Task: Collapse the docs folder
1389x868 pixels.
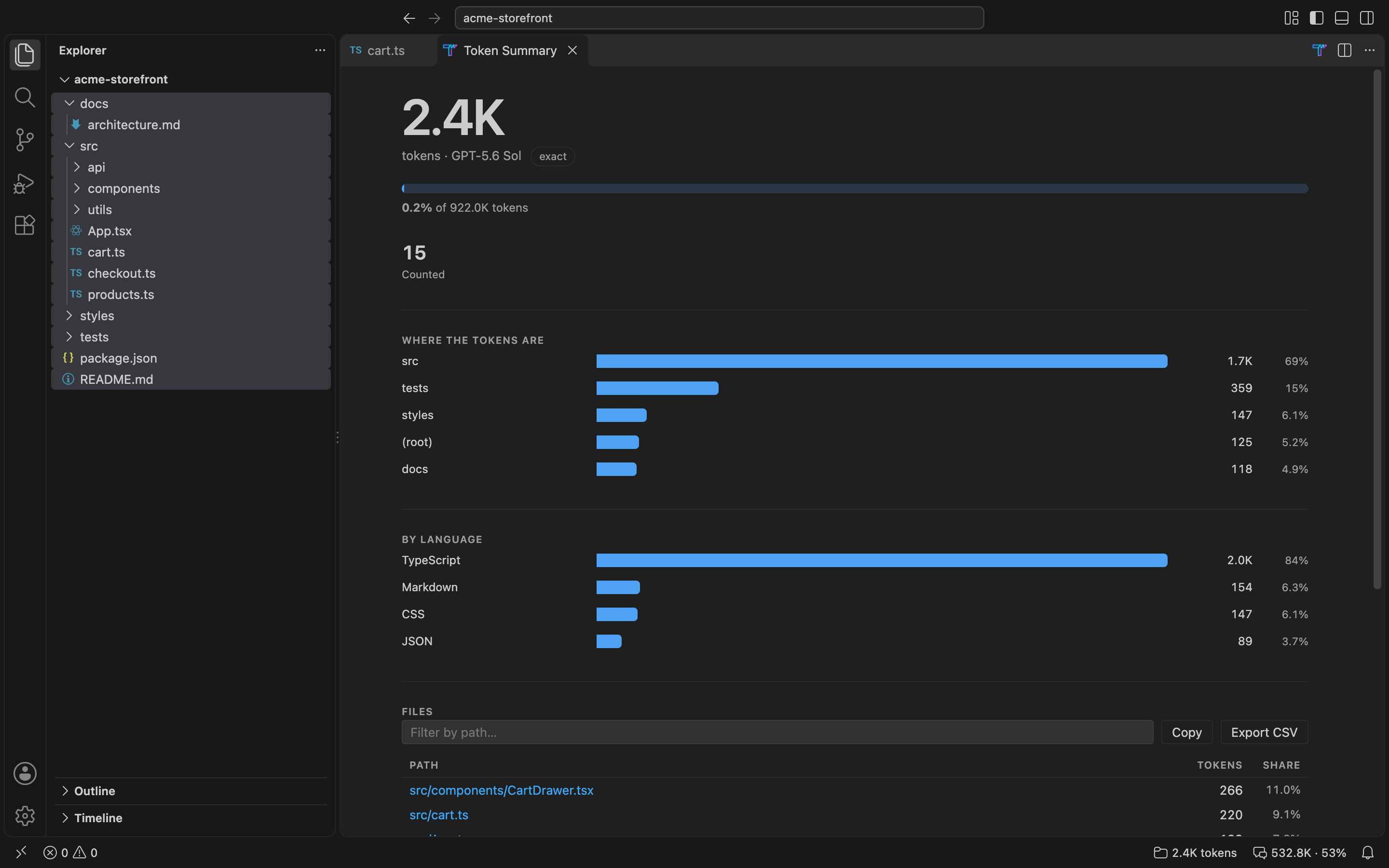Action: pyautogui.click(x=191, y=103)
